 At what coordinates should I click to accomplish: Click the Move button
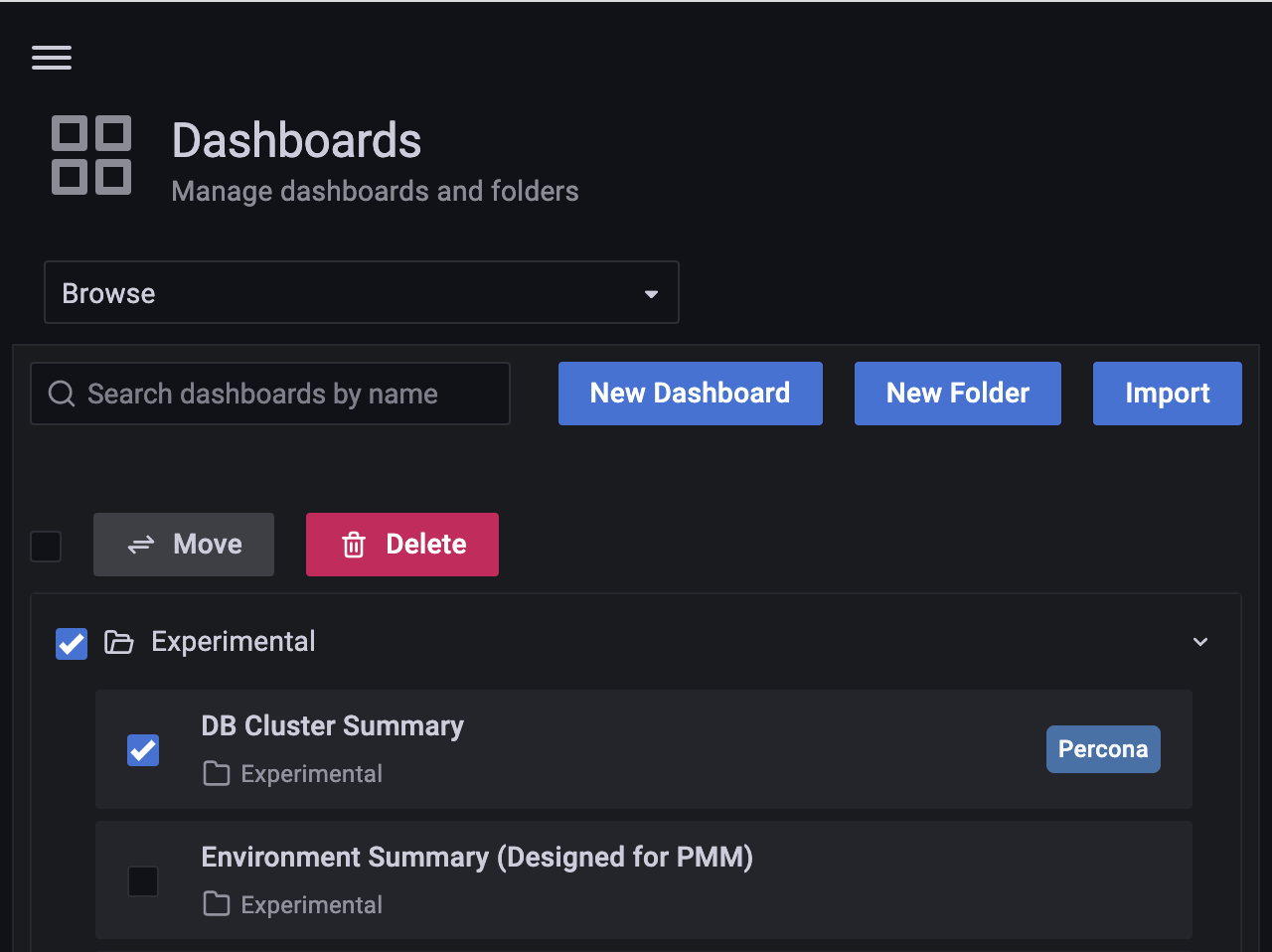pos(184,545)
